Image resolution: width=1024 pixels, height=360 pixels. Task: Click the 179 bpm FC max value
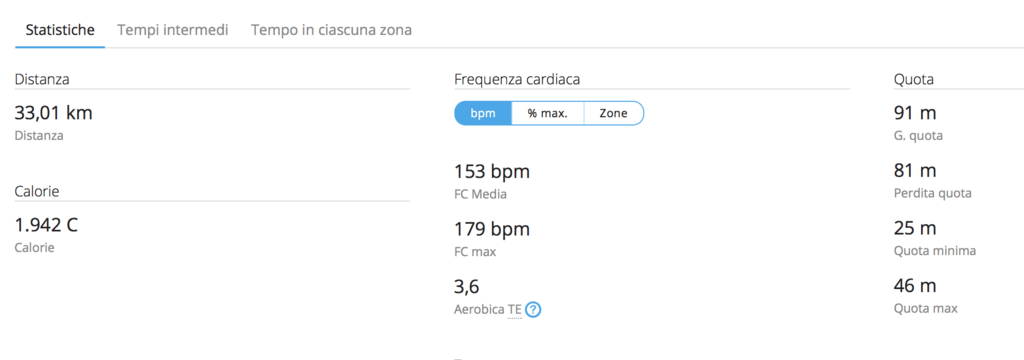coord(492,229)
